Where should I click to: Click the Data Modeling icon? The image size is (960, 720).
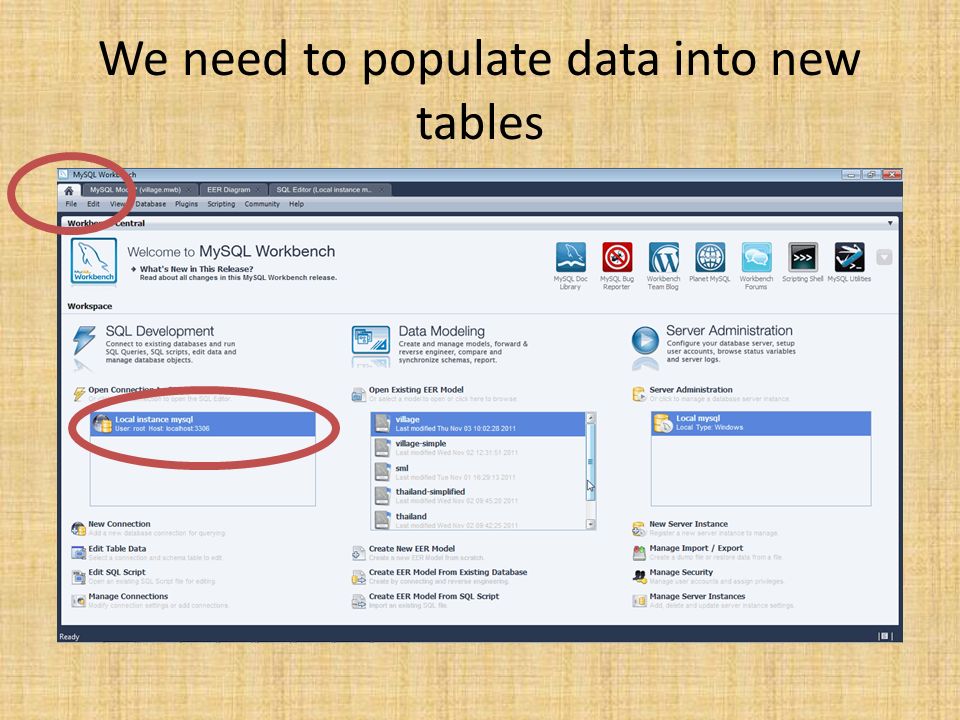tap(371, 340)
